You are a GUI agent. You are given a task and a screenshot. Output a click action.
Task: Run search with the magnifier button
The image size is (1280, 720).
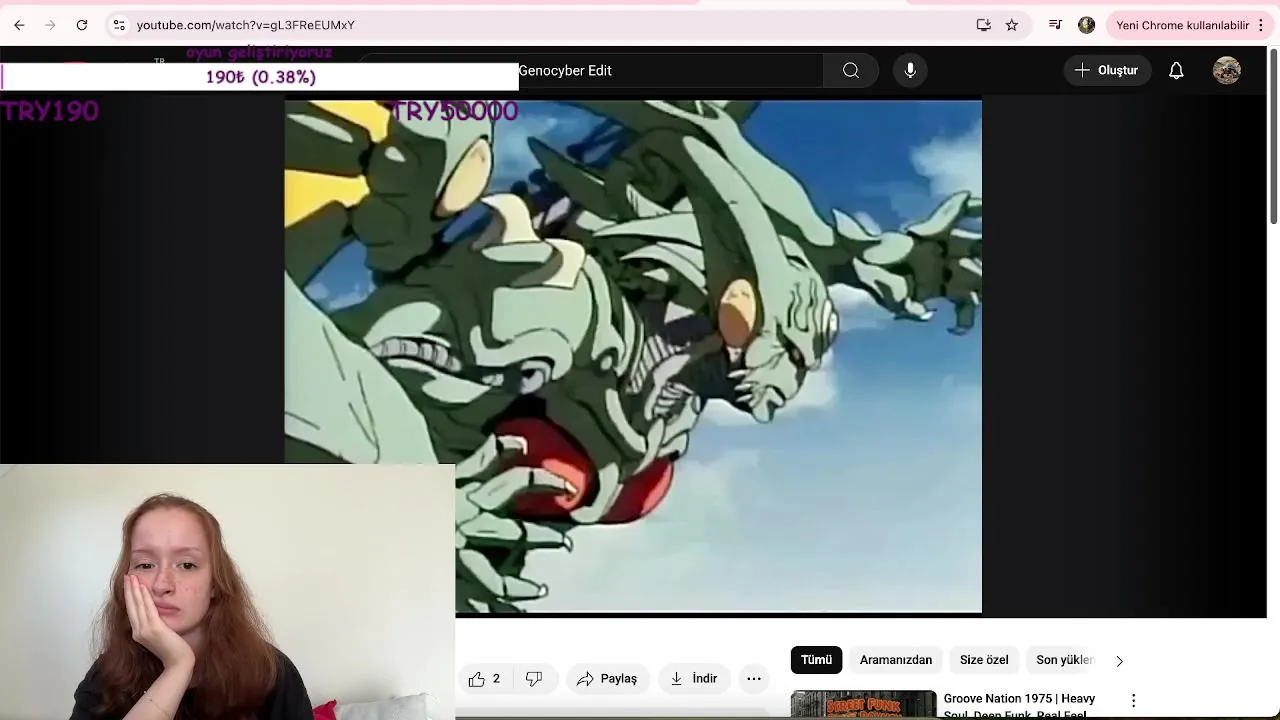[851, 70]
